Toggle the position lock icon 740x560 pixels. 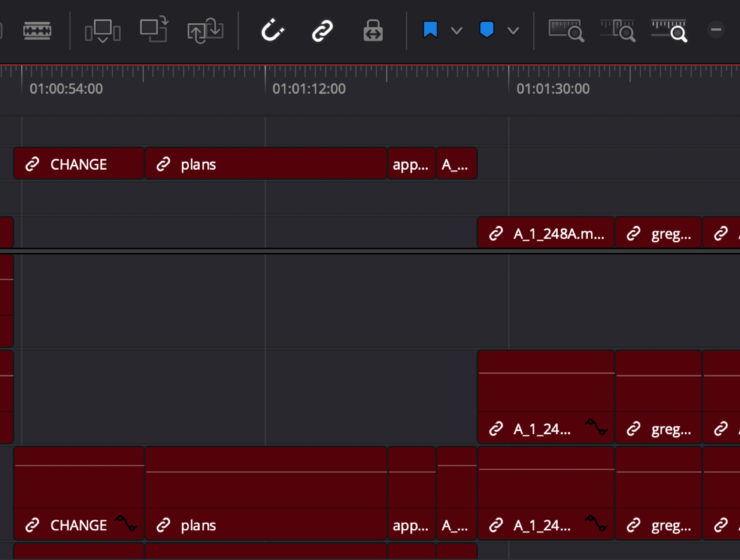(373, 31)
